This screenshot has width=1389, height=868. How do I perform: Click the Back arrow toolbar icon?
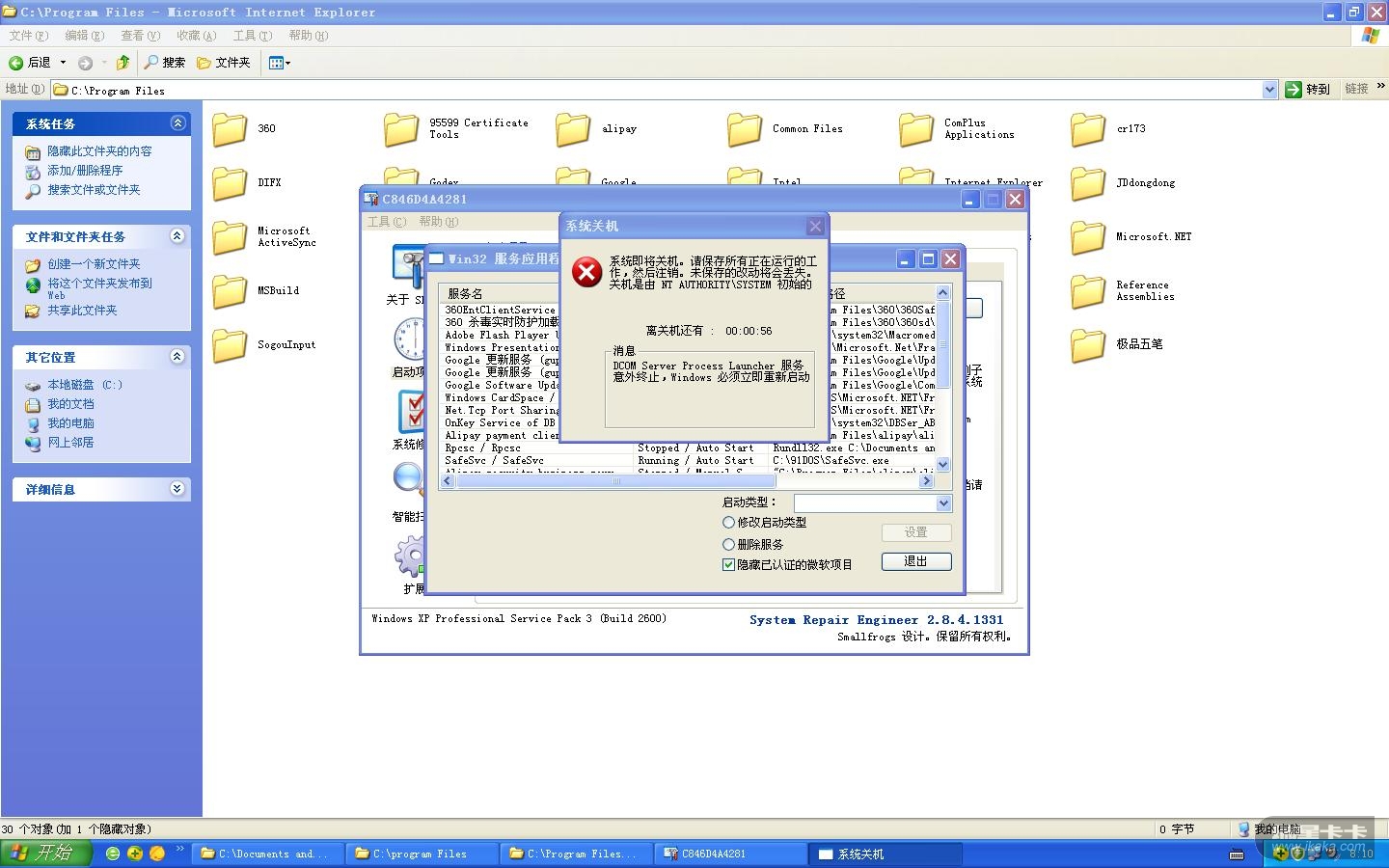click(16, 63)
